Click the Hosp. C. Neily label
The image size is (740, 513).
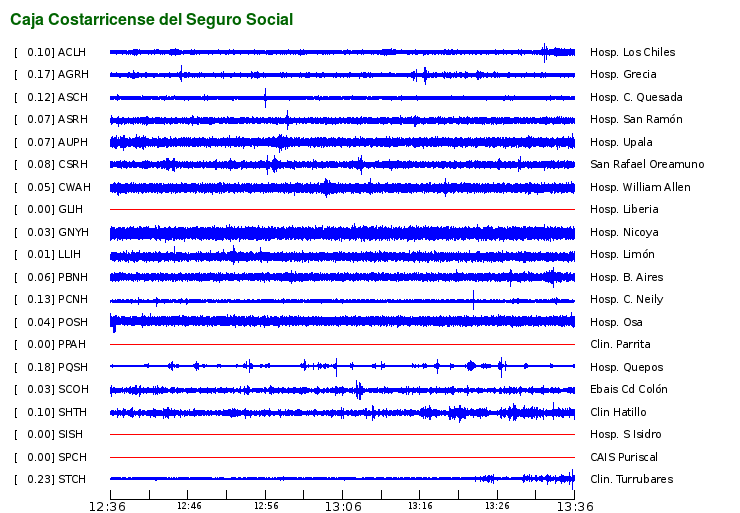click(x=626, y=300)
